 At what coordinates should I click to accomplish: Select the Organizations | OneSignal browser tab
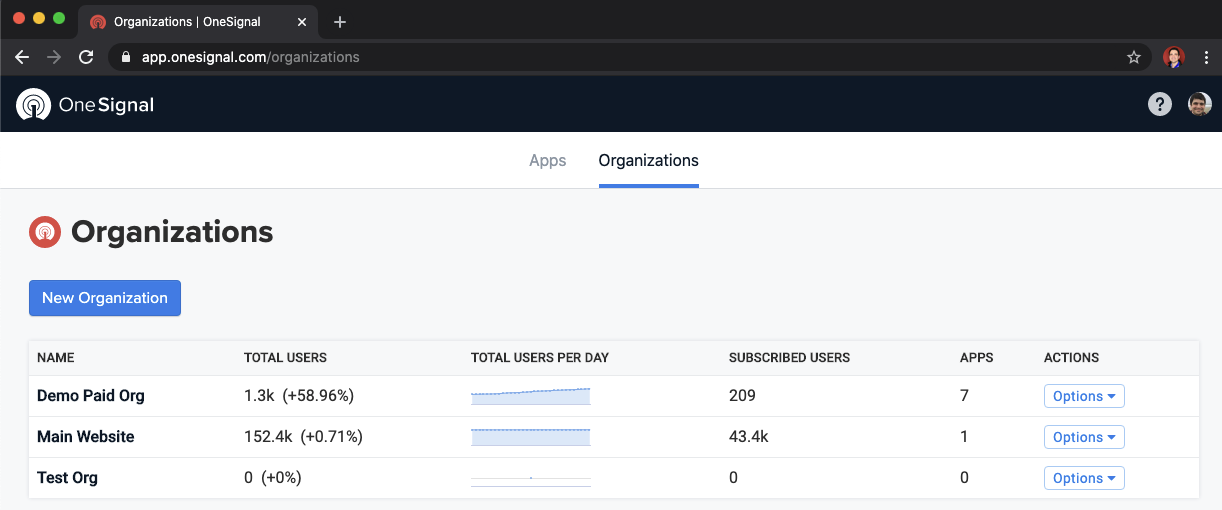(x=200, y=21)
